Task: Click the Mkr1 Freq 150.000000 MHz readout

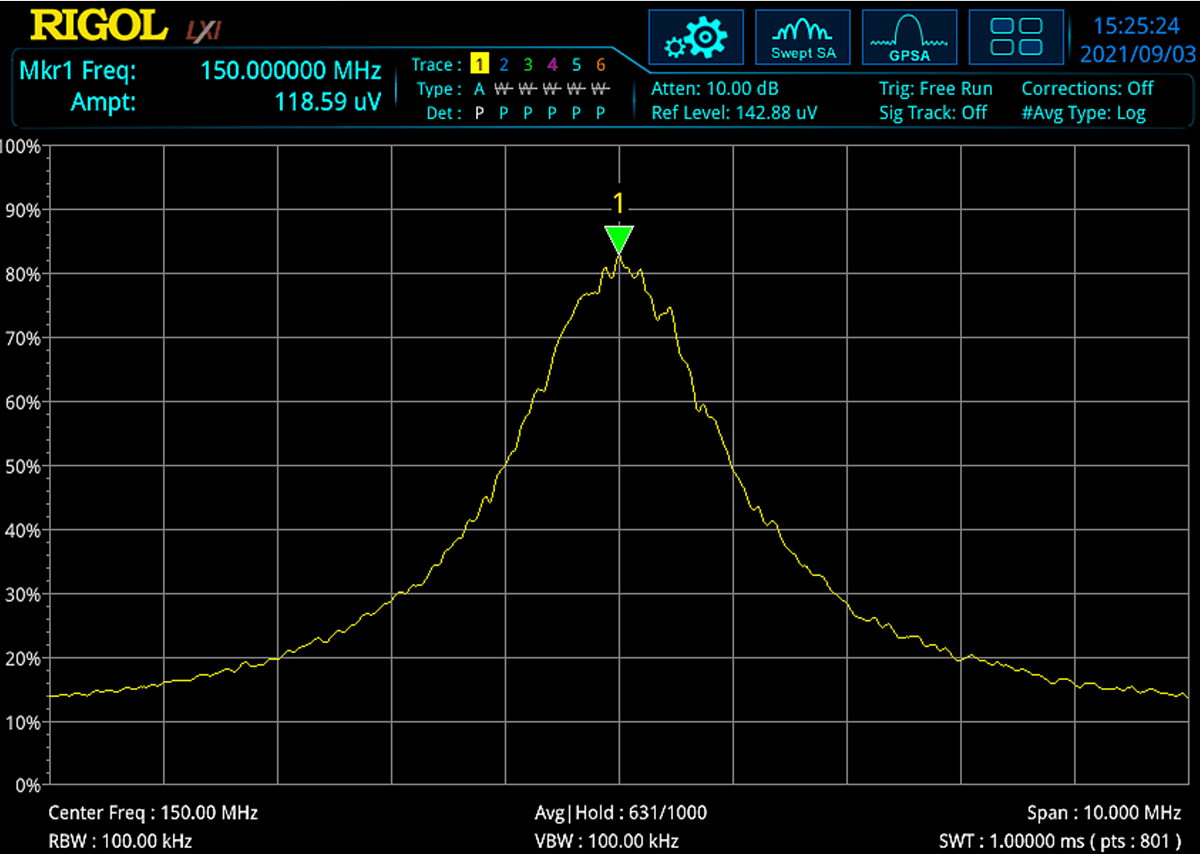Action: click(x=290, y=71)
